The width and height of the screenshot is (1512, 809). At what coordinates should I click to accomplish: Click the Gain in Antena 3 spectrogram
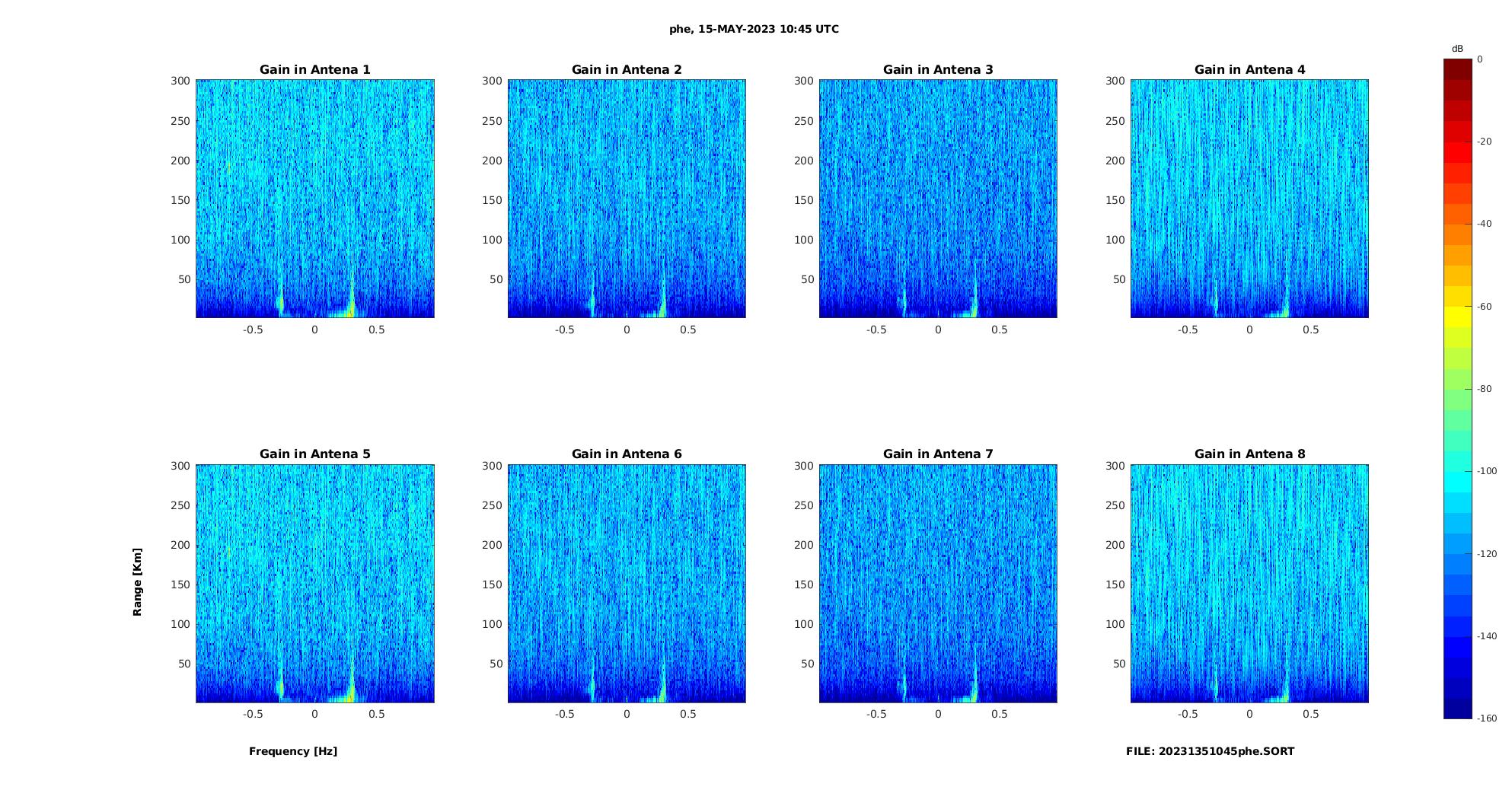coord(938,199)
